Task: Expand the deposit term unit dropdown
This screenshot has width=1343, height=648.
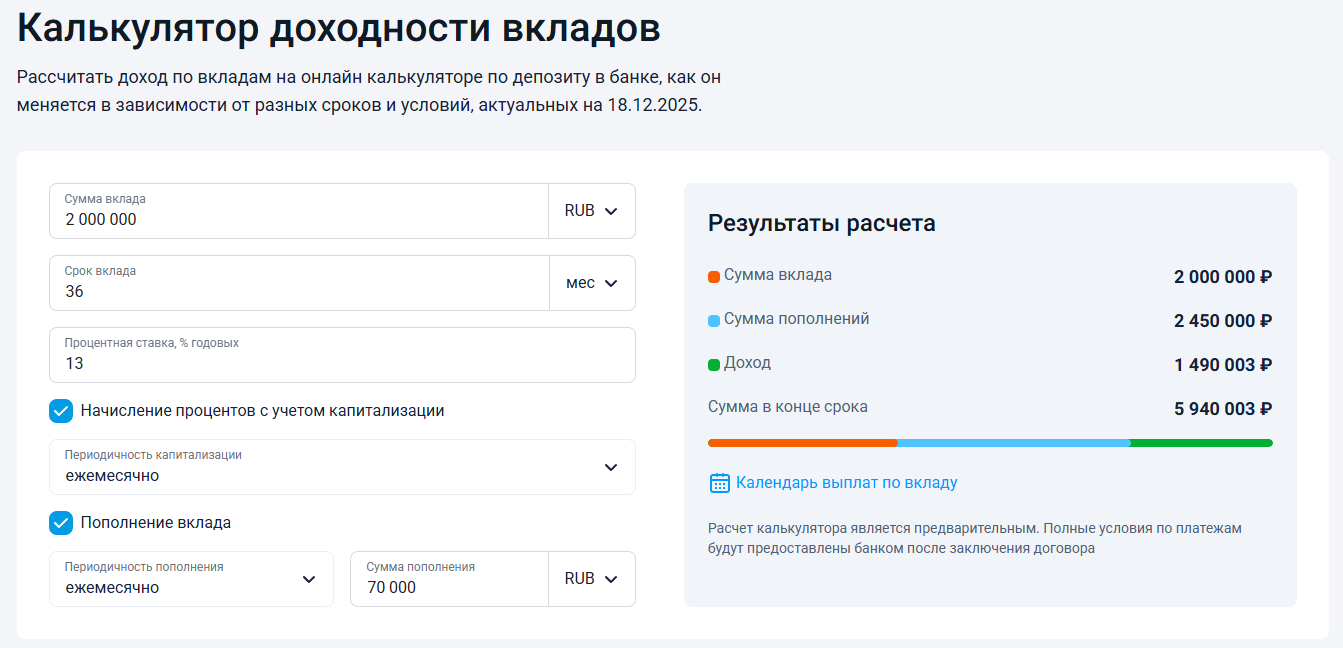Action: tap(591, 283)
